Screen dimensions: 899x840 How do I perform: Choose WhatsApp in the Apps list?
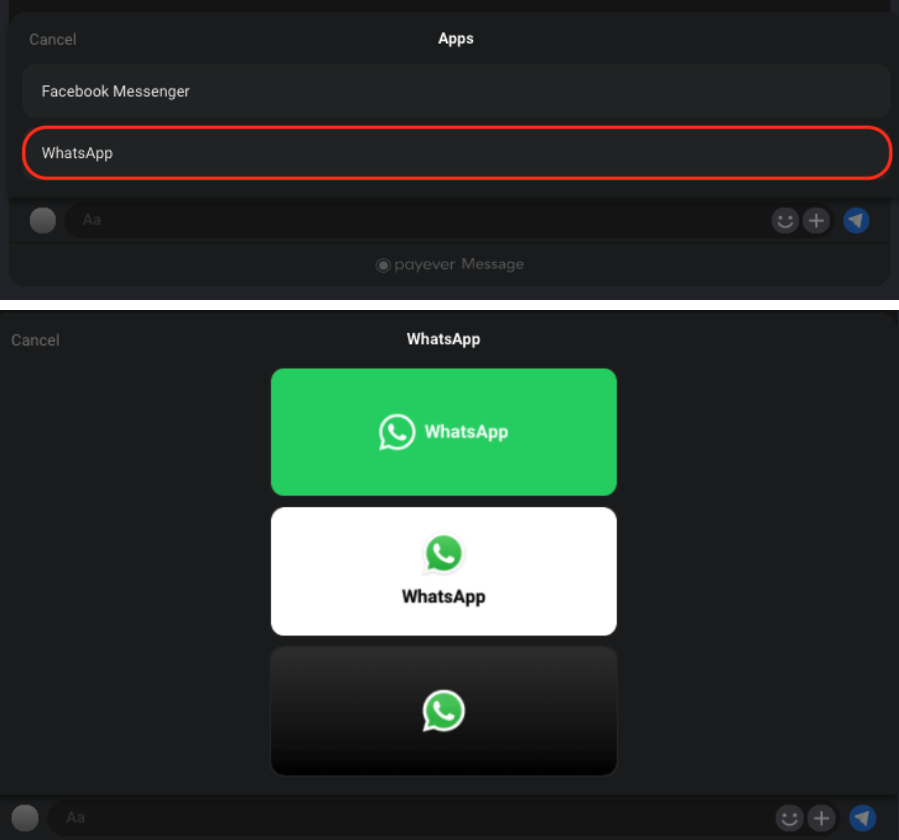click(x=457, y=153)
